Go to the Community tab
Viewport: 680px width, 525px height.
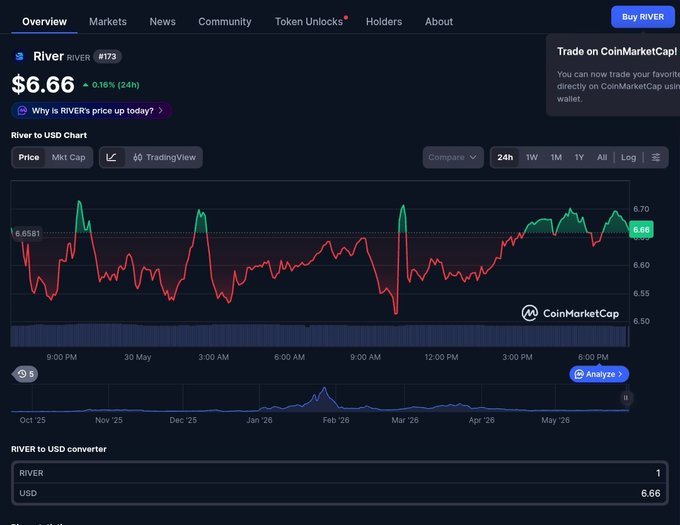225,22
